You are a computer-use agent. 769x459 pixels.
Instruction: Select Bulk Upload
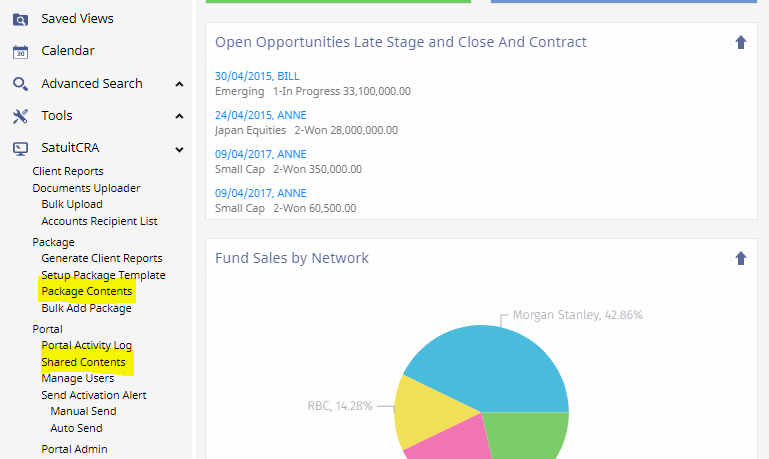tap(72, 204)
